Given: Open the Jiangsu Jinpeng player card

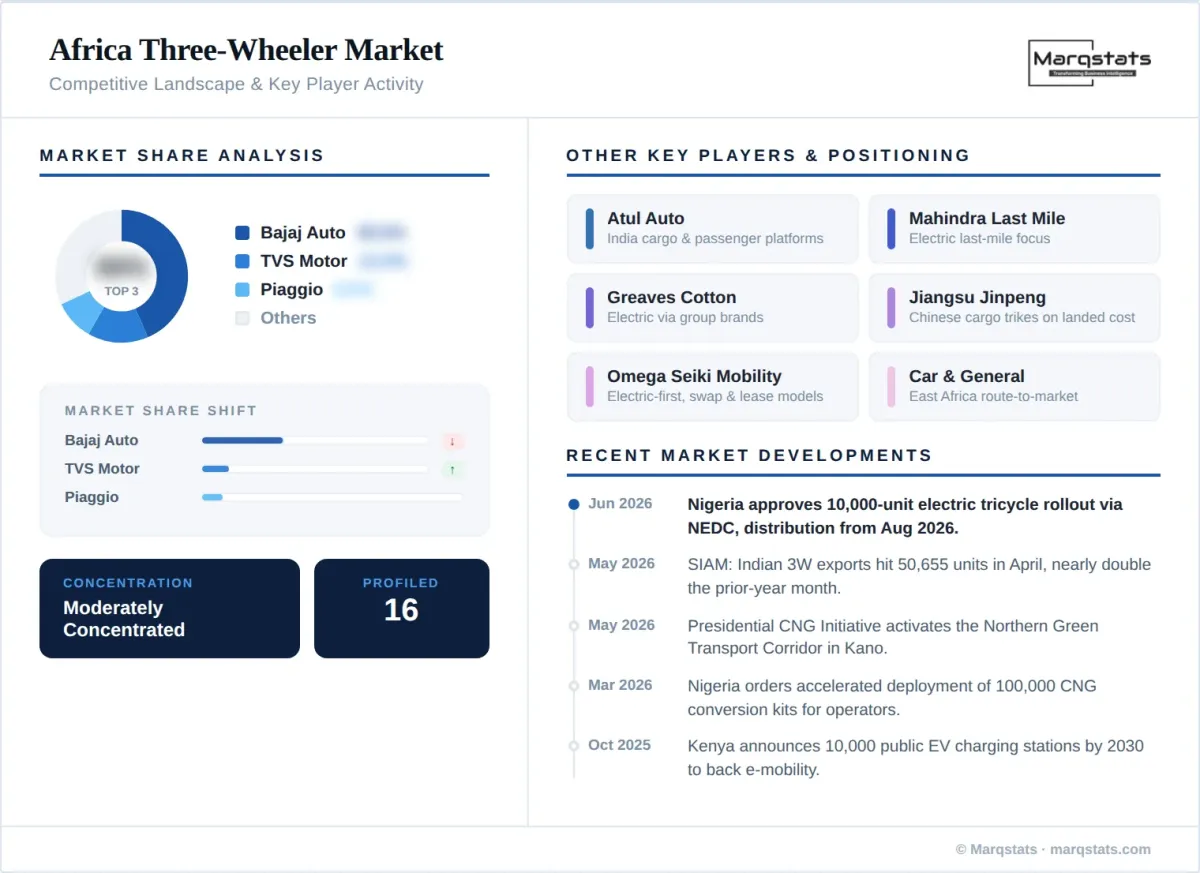Looking at the screenshot, I should point(1014,308).
